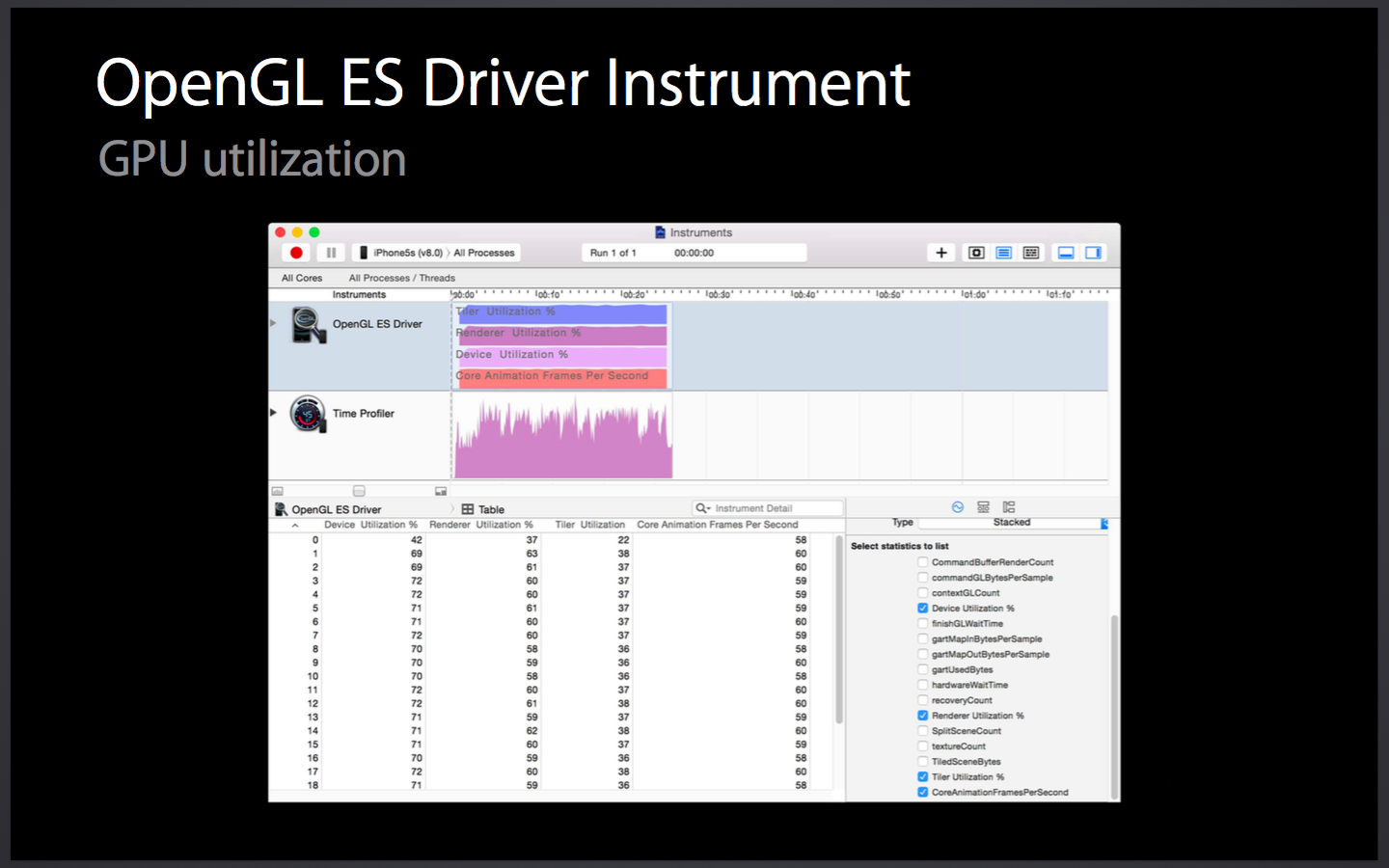Open the Type dropdown showing Stacked
1389x868 pixels.
[x=1013, y=523]
